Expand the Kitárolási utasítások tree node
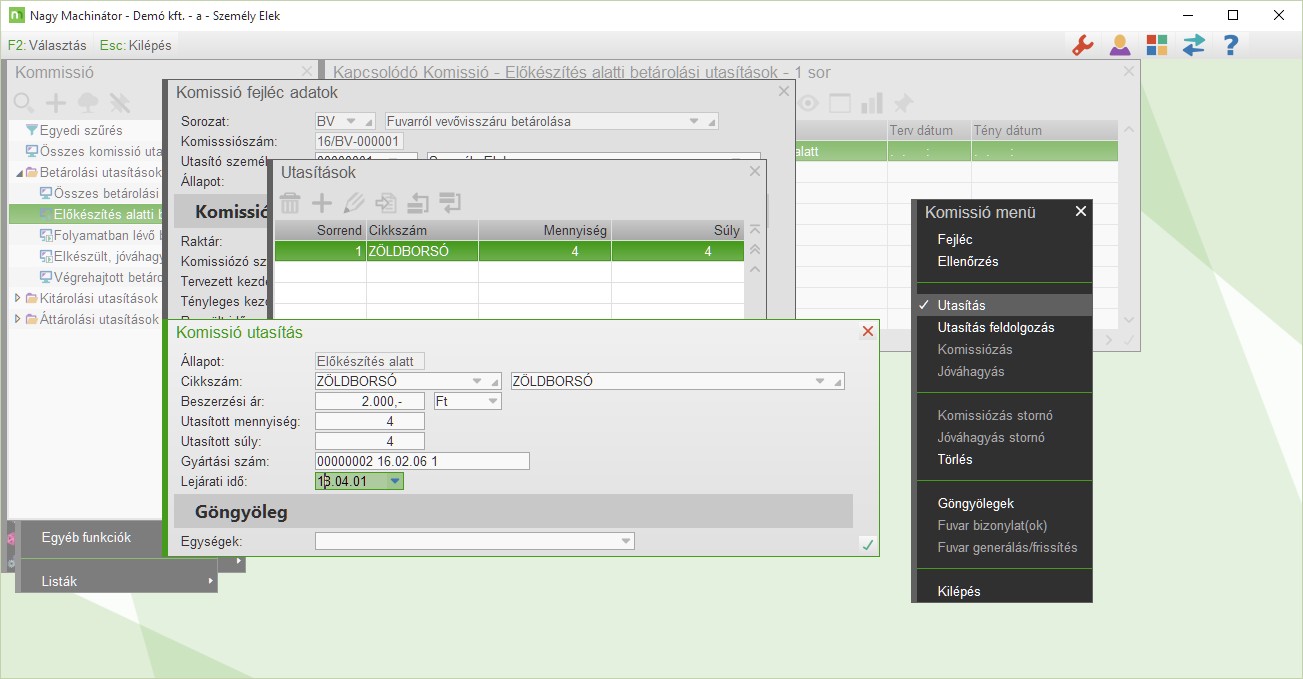Viewport: 1303px width, 679px height. tap(17, 298)
